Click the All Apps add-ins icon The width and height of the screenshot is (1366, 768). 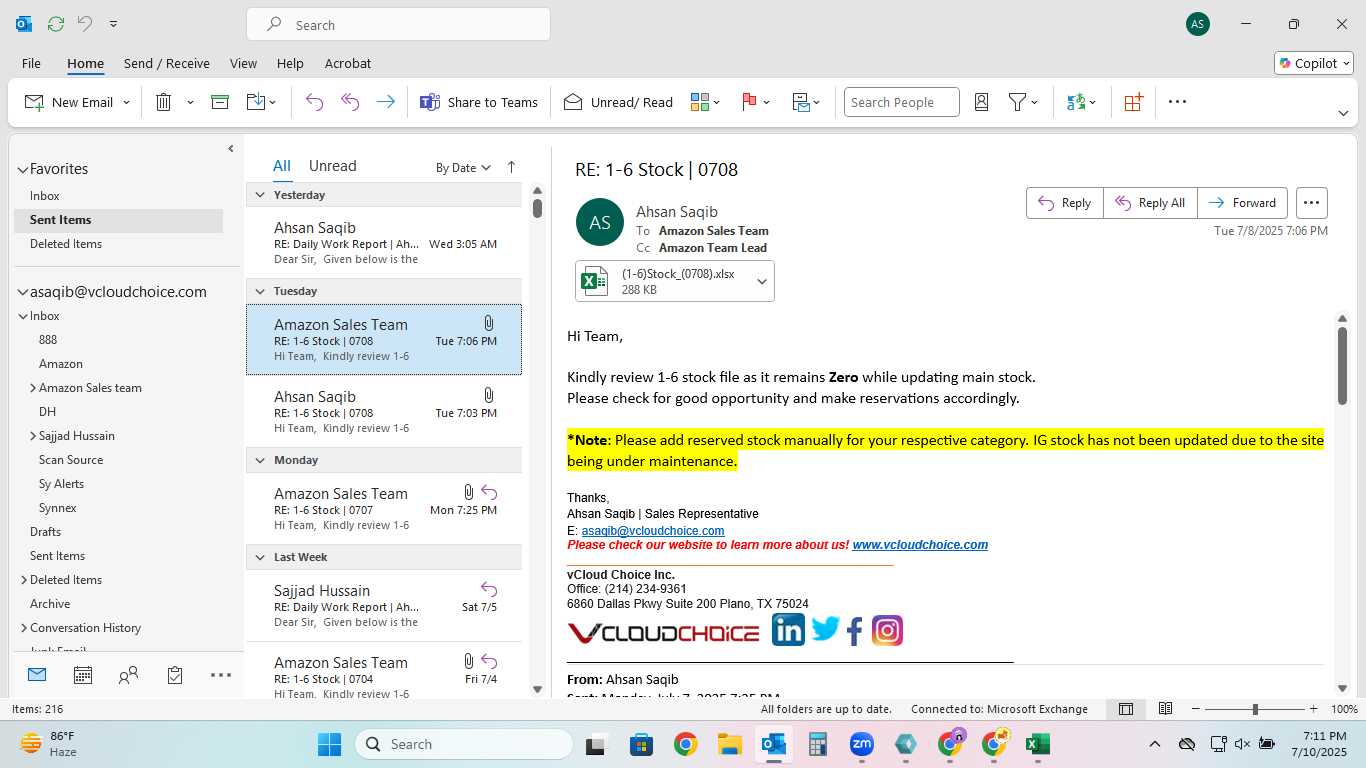click(x=1133, y=102)
